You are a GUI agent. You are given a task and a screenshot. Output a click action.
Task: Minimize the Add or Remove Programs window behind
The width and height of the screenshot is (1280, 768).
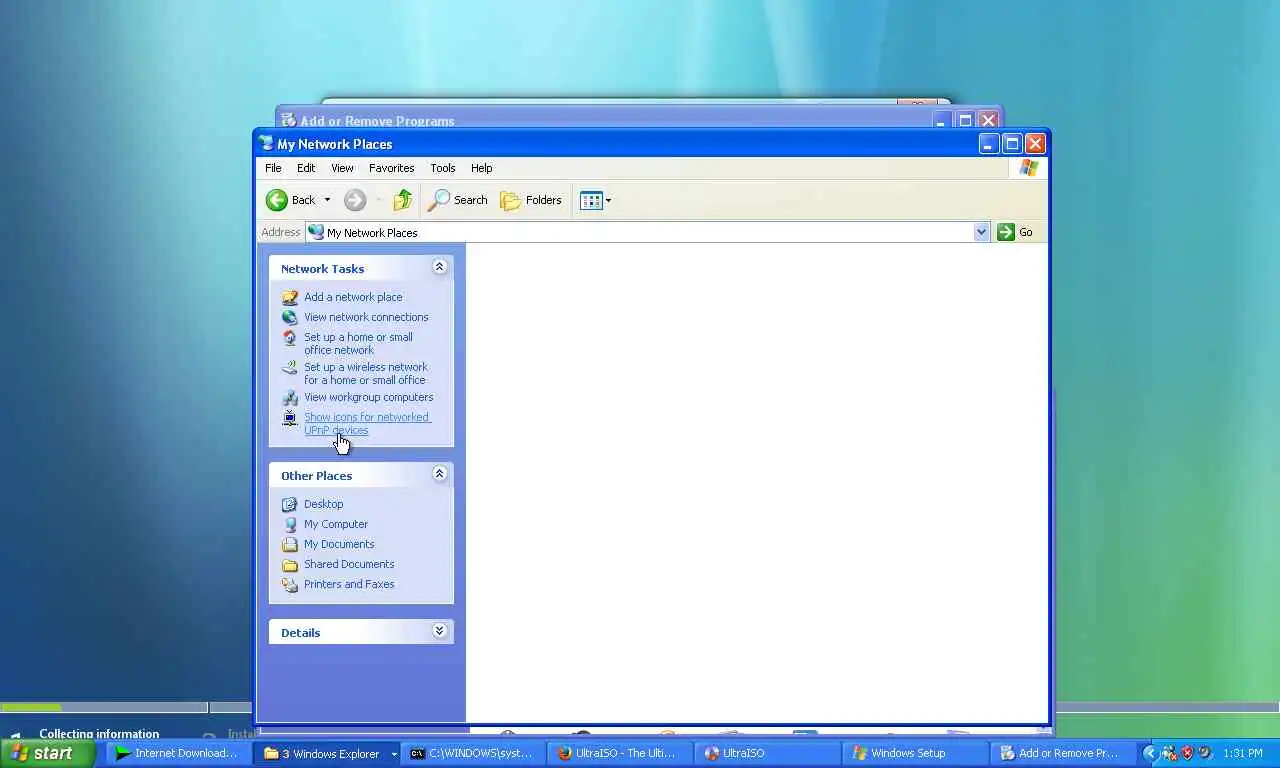click(942, 120)
